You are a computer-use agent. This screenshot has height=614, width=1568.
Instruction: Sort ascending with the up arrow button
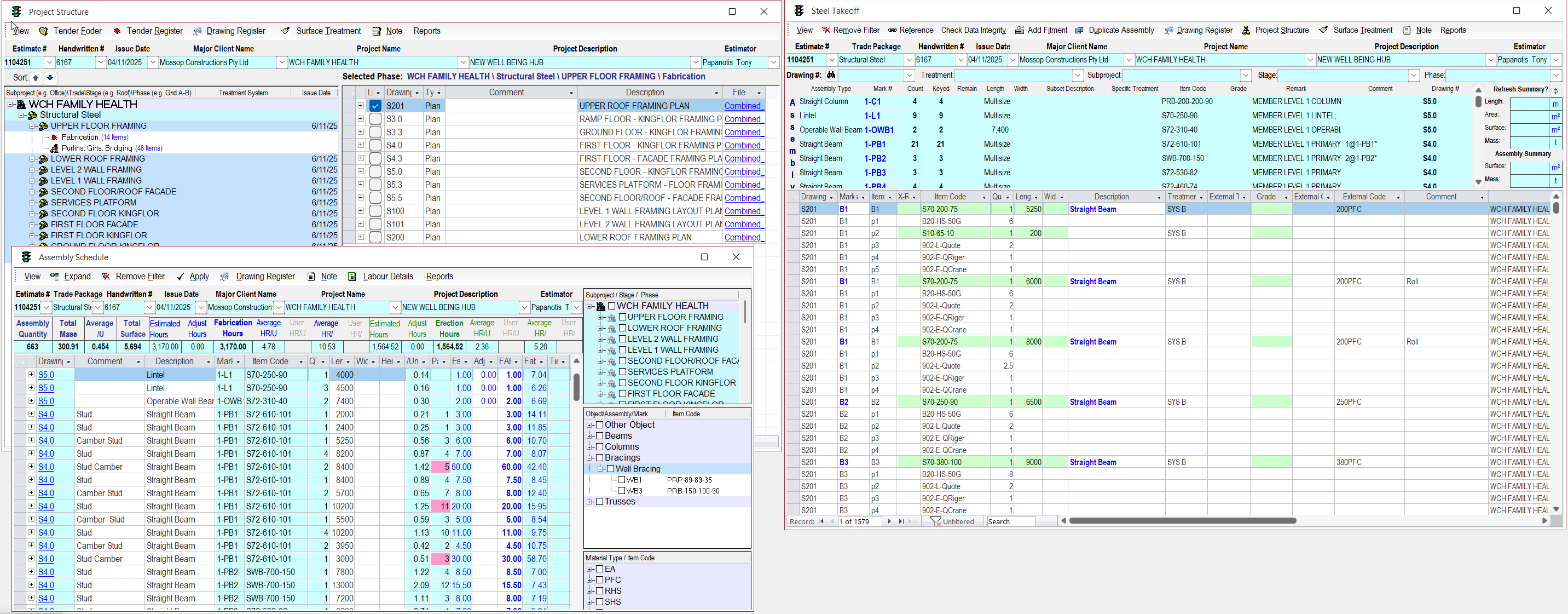pos(37,77)
